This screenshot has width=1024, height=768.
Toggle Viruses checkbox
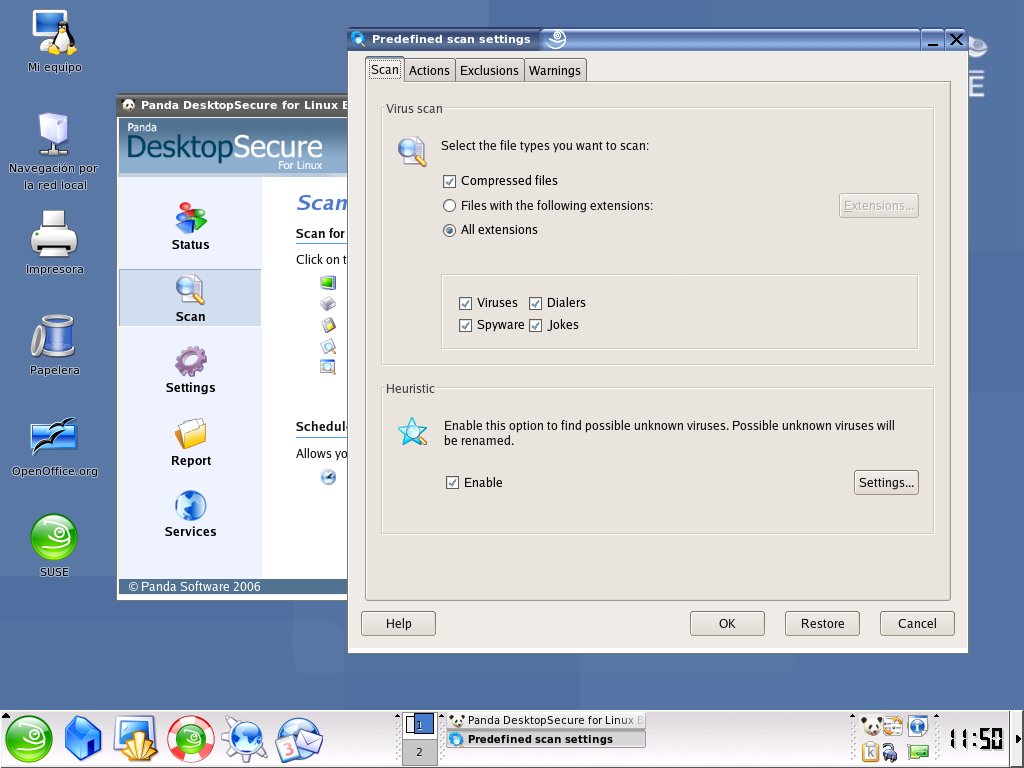point(465,303)
